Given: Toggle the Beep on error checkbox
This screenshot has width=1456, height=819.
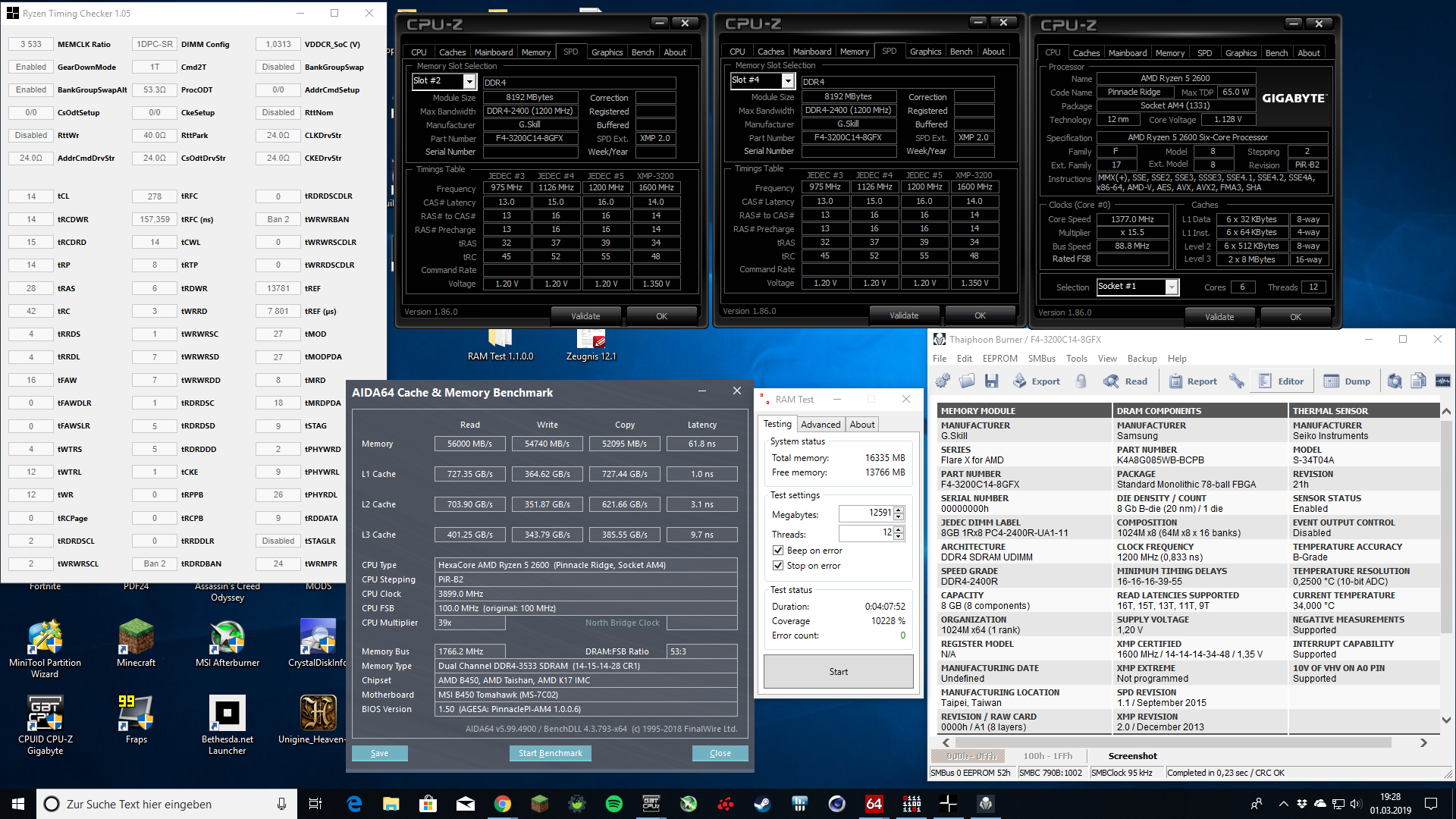Looking at the screenshot, I should tap(778, 551).
